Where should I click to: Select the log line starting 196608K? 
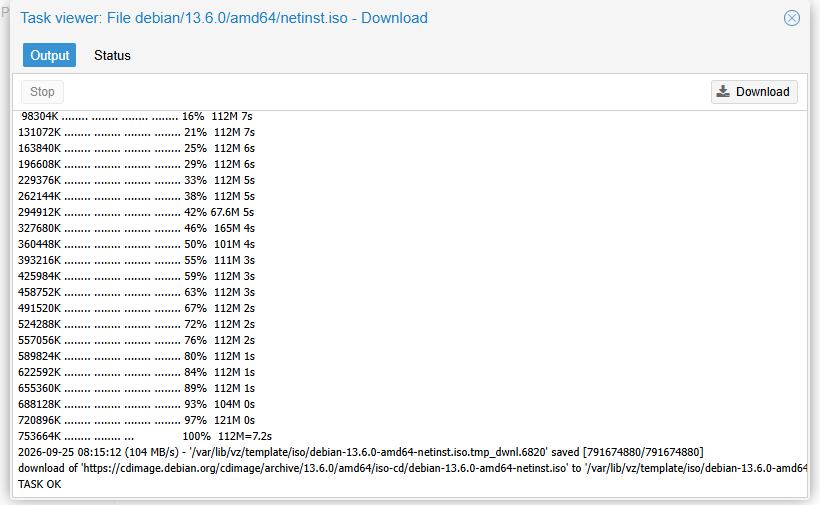[136, 164]
